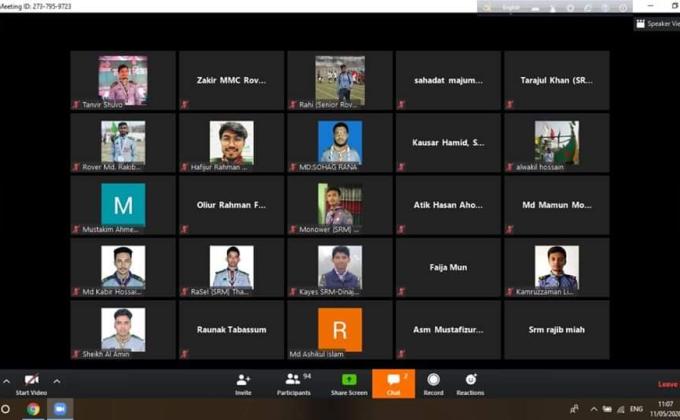Open the Chat panel
The image size is (680, 420).
coord(393,383)
